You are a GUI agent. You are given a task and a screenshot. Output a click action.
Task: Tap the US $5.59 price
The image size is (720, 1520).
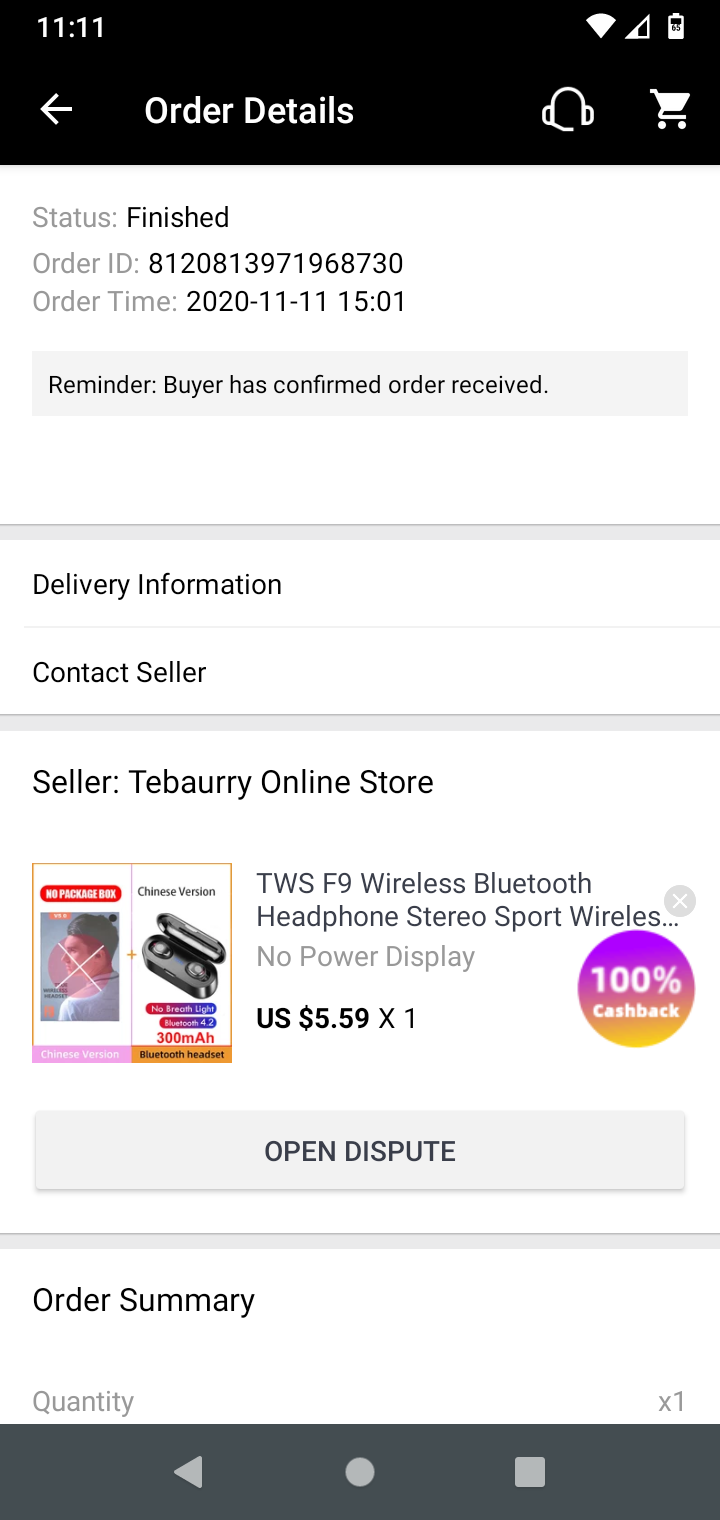coord(313,1018)
